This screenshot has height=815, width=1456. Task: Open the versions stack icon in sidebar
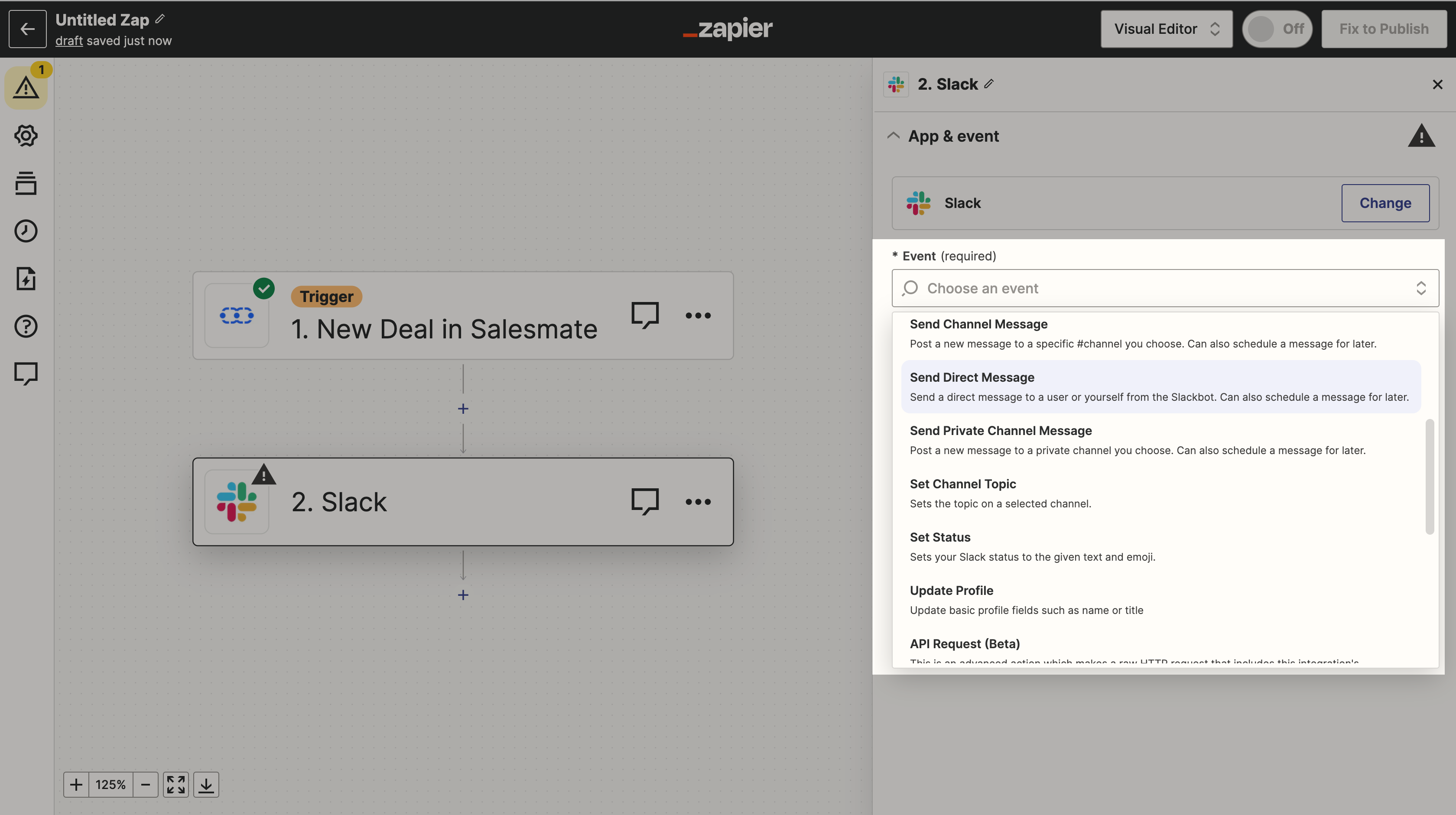coord(26,183)
